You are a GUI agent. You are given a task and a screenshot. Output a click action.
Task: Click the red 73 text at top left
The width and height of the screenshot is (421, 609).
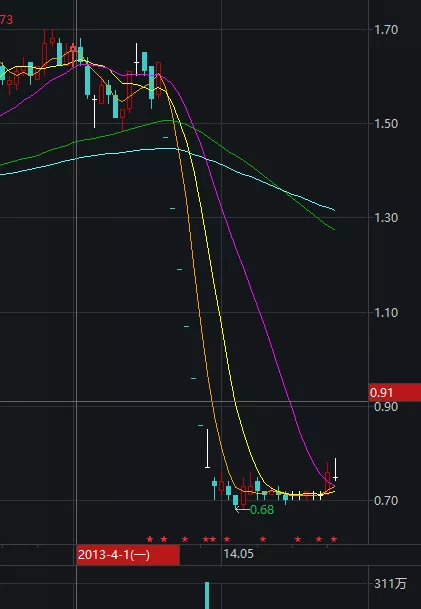click(x=6, y=19)
